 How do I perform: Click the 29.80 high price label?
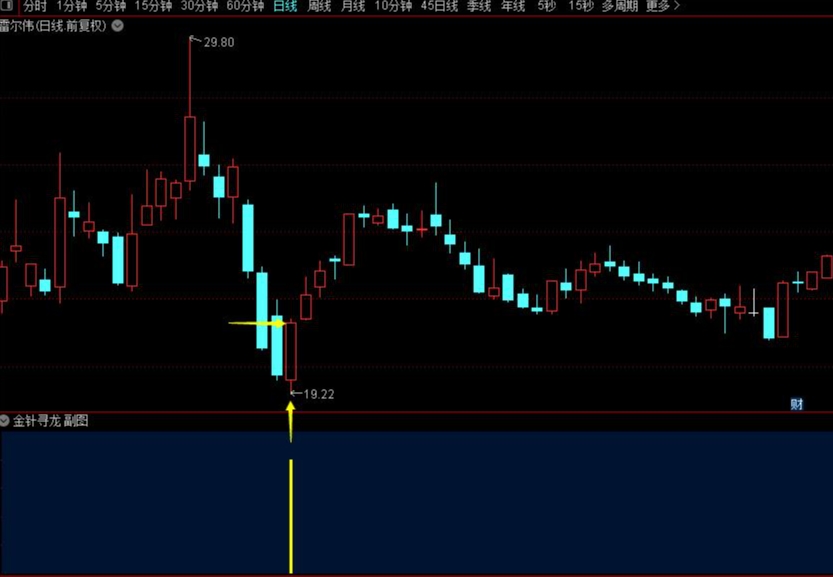pyautogui.click(x=218, y=43)
